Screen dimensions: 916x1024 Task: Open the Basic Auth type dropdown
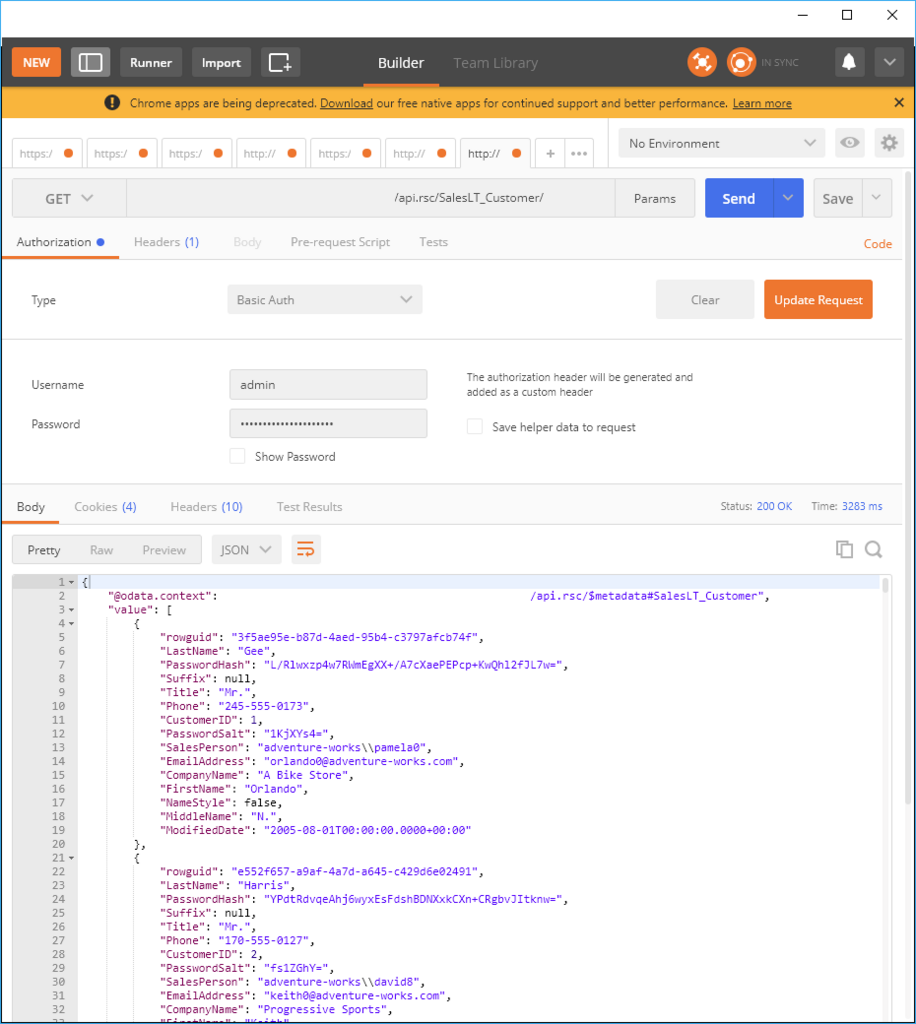324,300
